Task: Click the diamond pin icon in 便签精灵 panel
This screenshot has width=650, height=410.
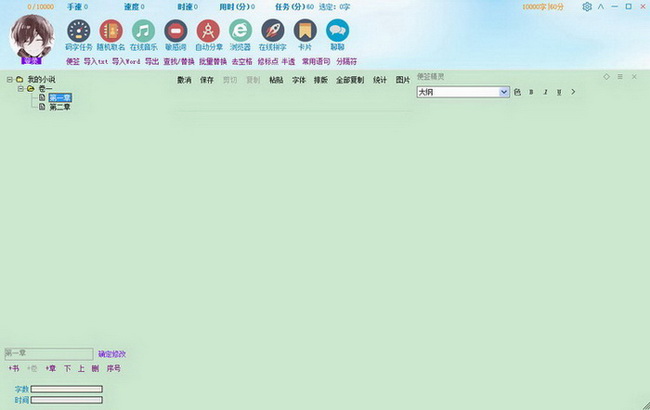Action: tap(606, 77)
